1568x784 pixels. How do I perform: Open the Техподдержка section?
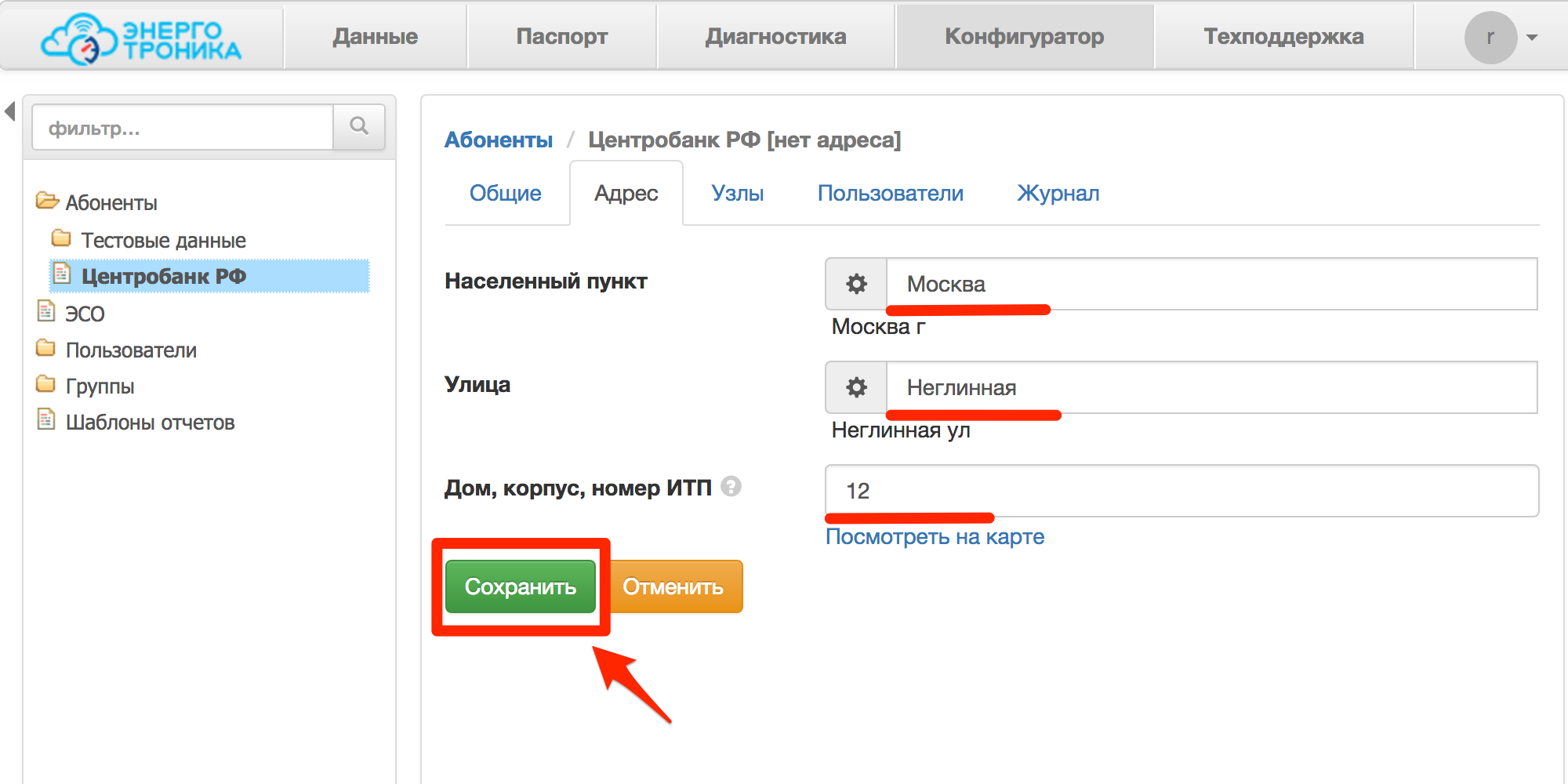coord(1283,37)
